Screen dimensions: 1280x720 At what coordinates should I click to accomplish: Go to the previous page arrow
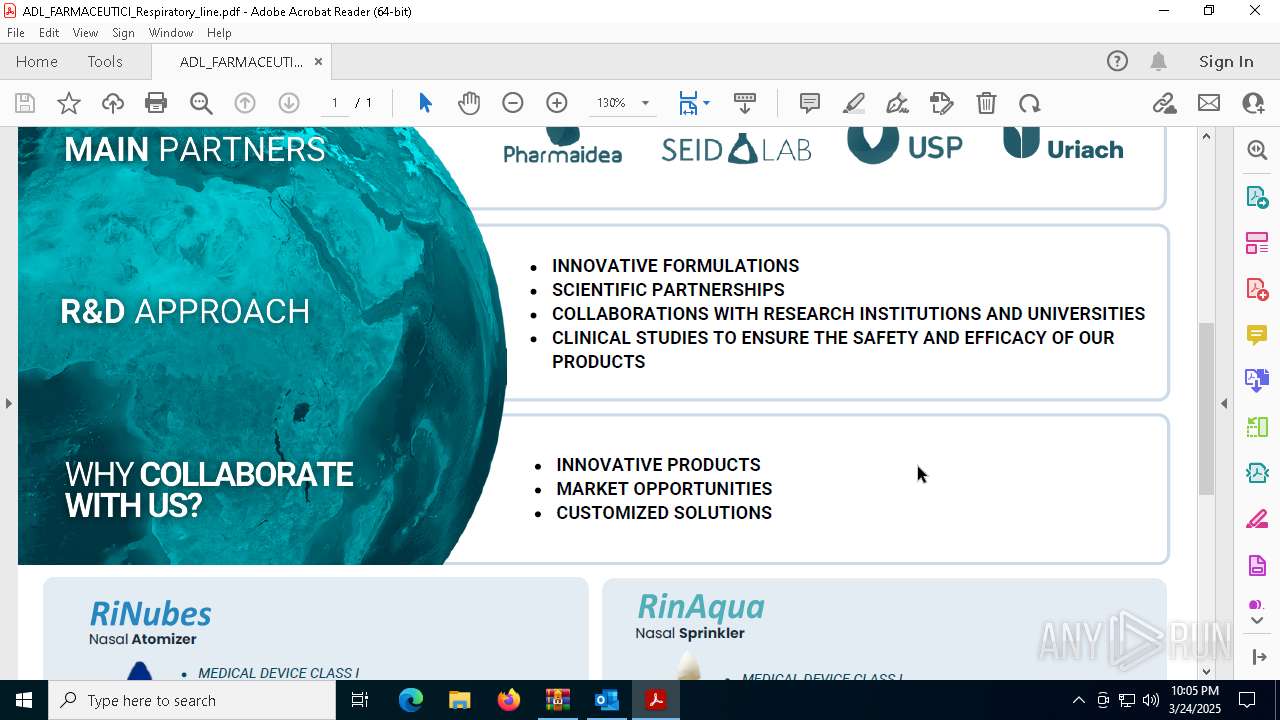[x=245, y=103]
